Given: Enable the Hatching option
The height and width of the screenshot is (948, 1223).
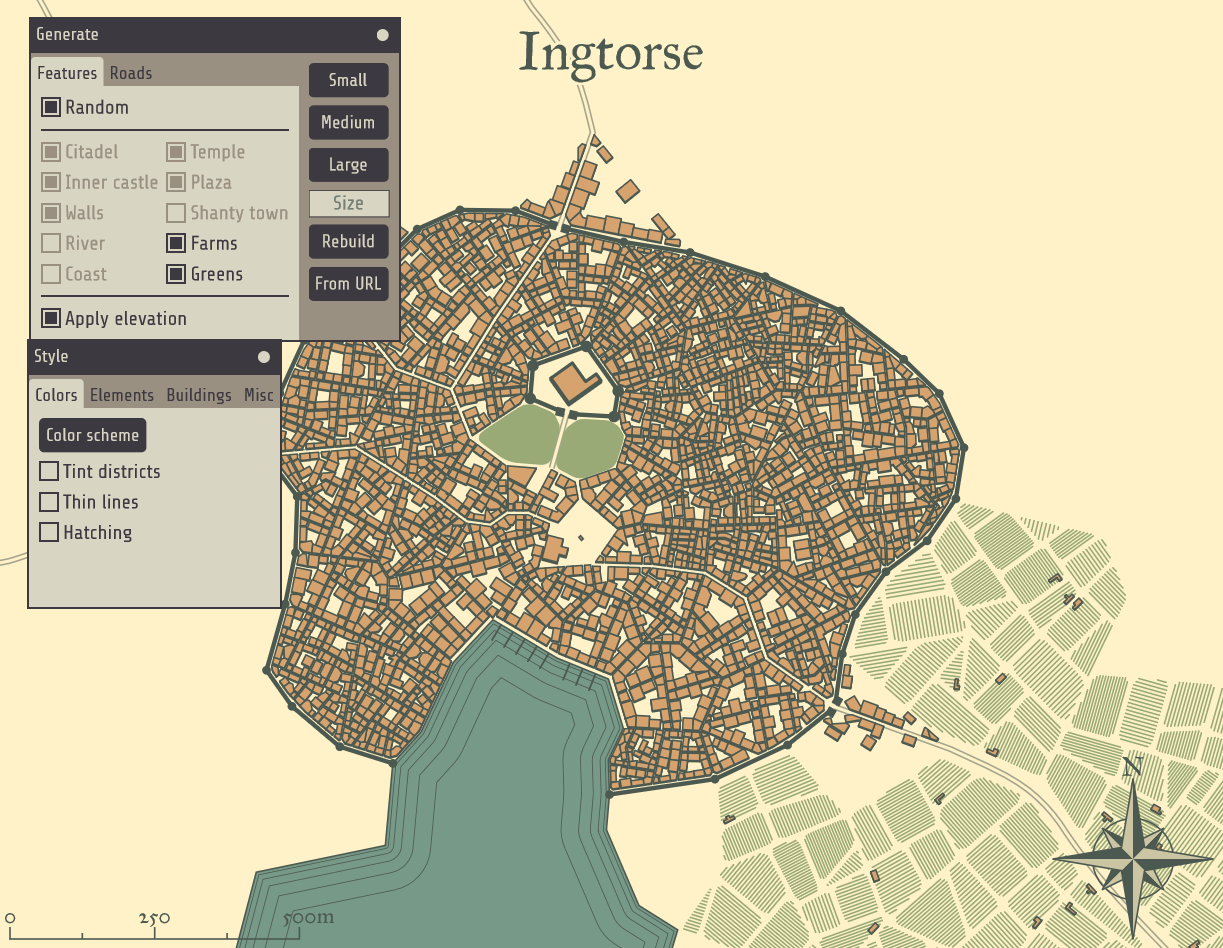Looking at the screenshot, I should (49, 532).
